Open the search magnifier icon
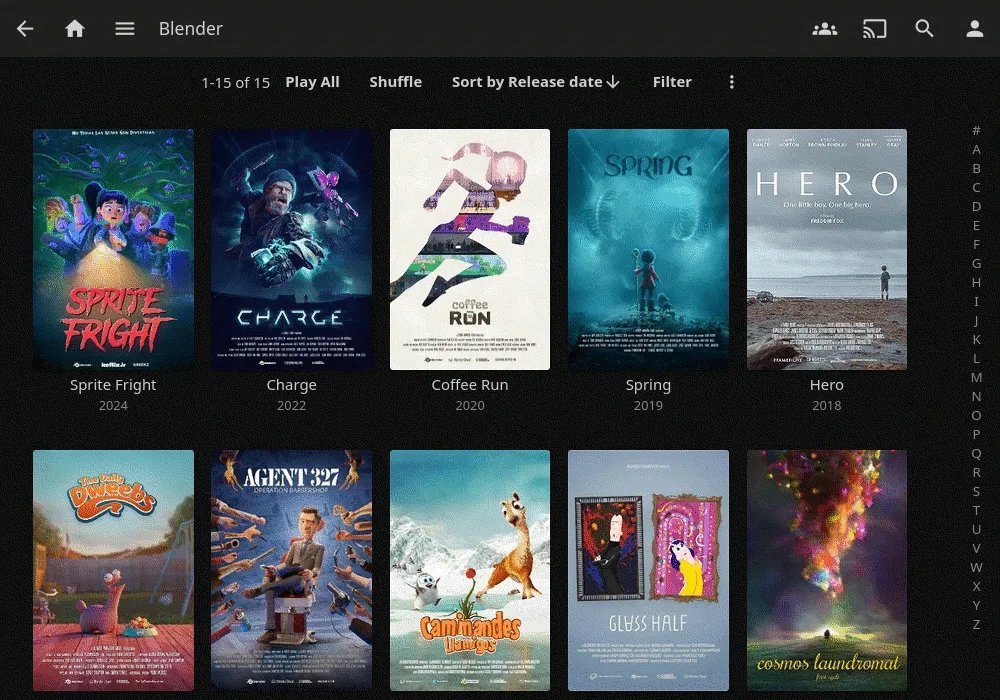Screen dimensions: 1000x700 click(925, 29)
